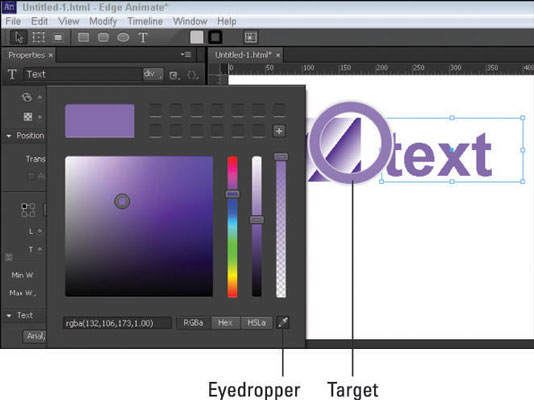Open the File menu

(13, 21)
